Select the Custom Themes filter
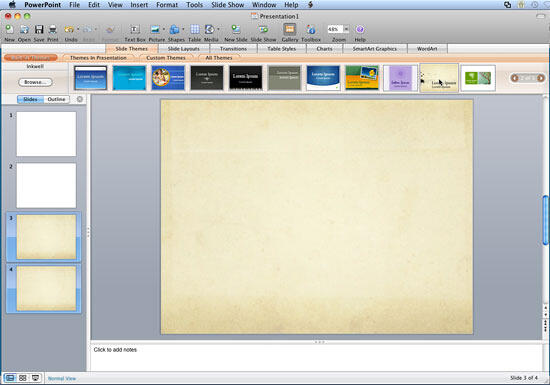550x385 pixels. click(x=166, y=58)
